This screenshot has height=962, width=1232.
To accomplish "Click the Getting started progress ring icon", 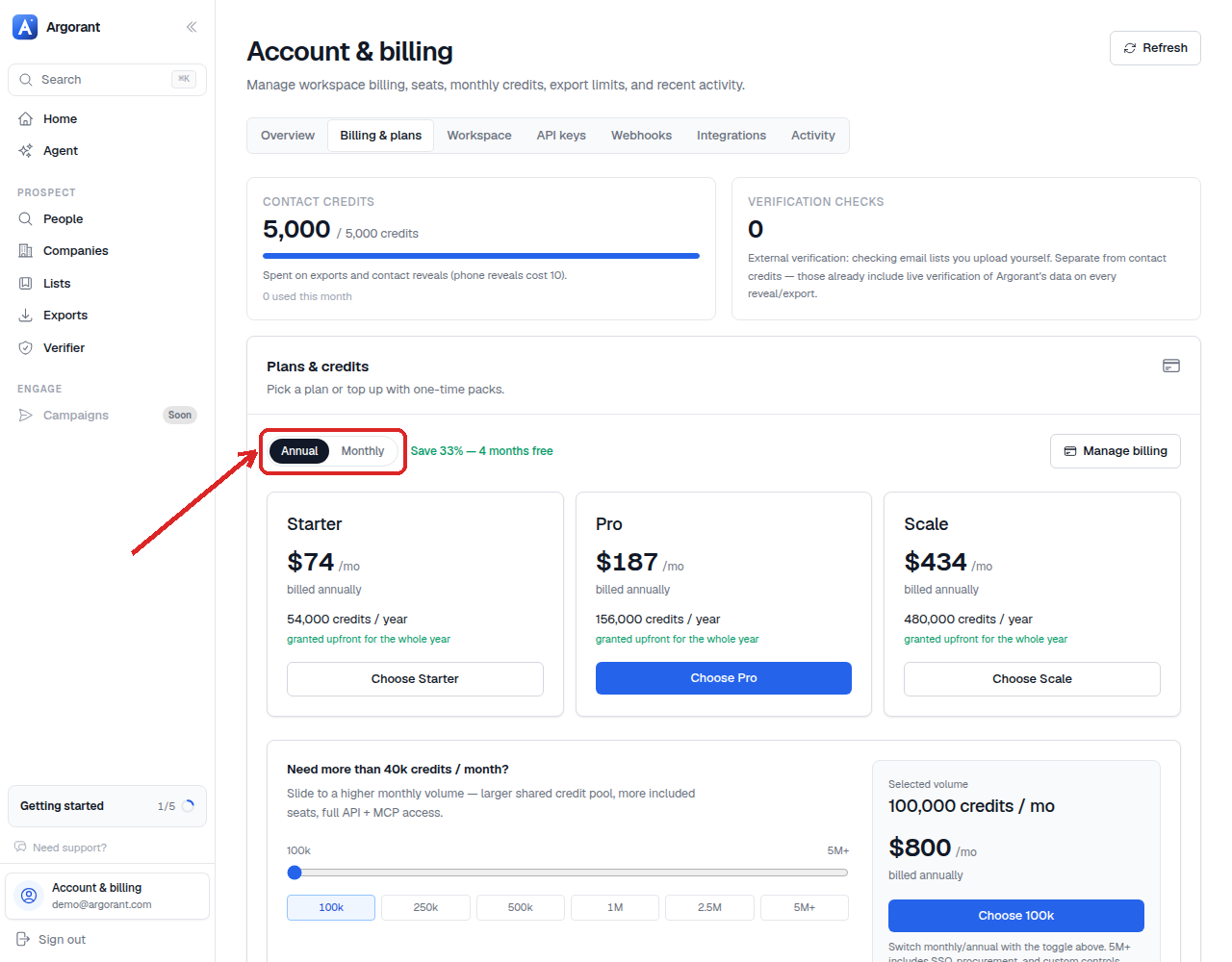I will point(188,806).
